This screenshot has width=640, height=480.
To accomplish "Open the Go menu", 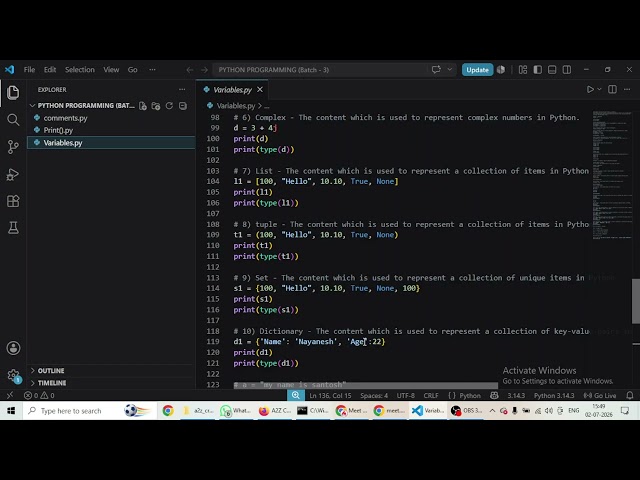I will (132, 70).
